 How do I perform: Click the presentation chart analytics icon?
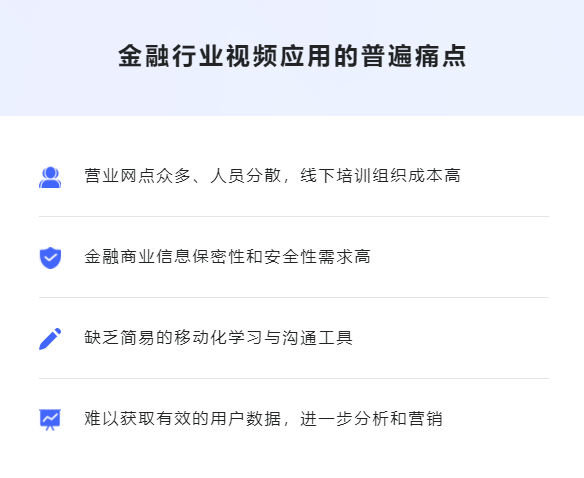[50, 420]
